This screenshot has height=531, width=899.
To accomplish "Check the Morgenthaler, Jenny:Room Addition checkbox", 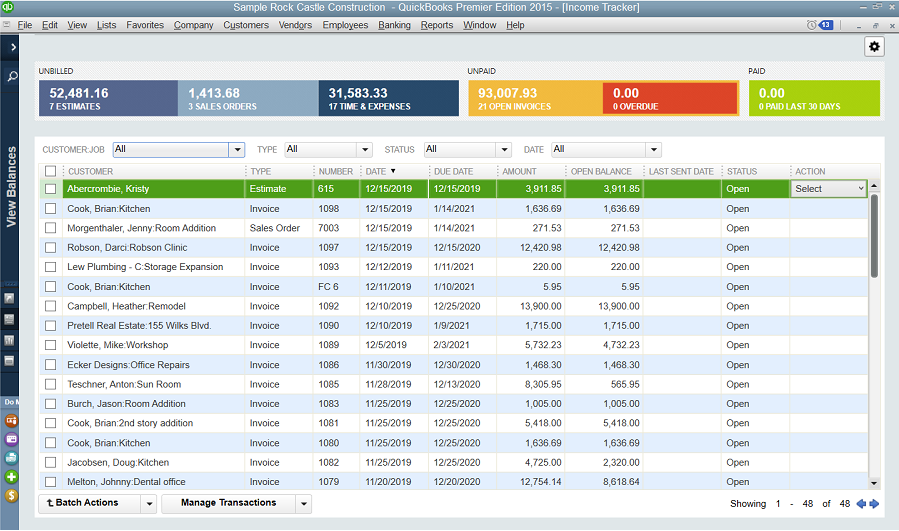I will [x=50, y=228].
